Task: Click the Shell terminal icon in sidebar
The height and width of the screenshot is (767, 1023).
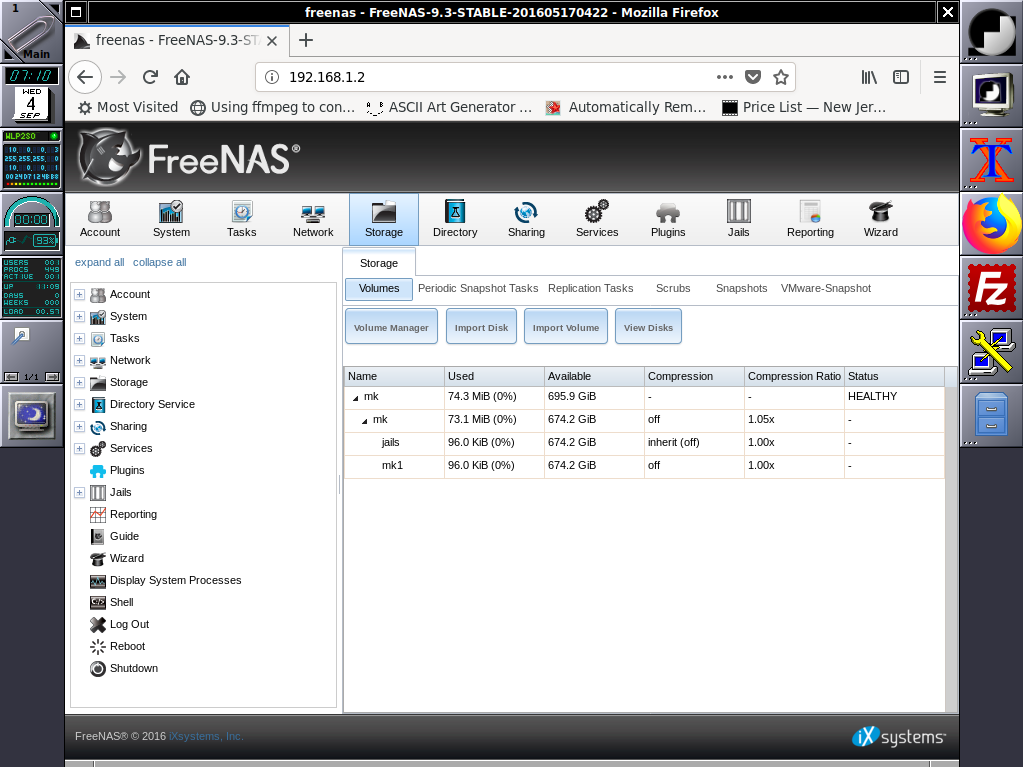Action: click(x=98, y=603)
